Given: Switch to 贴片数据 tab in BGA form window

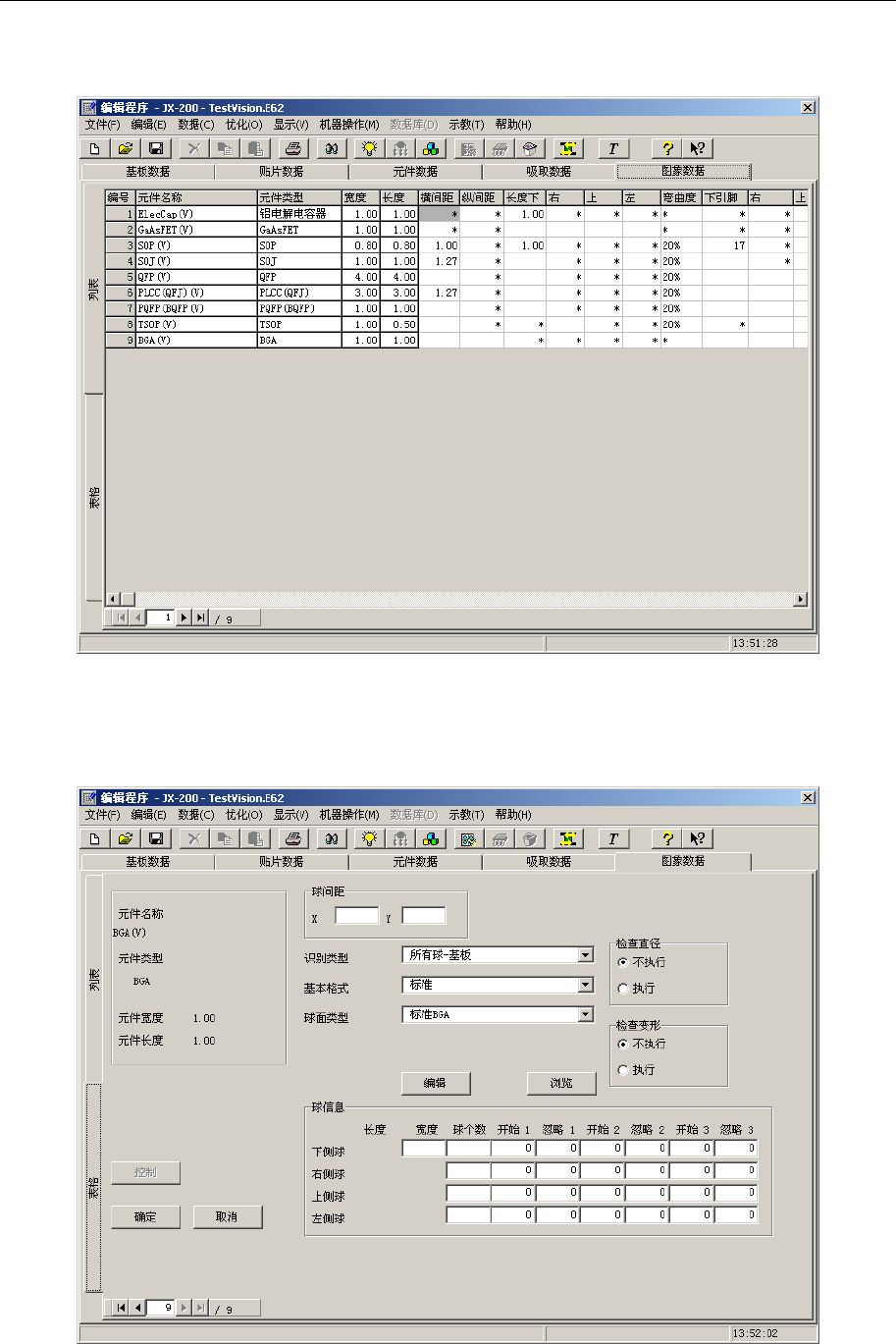Looking at the screenshot, I should click(281, 862).
